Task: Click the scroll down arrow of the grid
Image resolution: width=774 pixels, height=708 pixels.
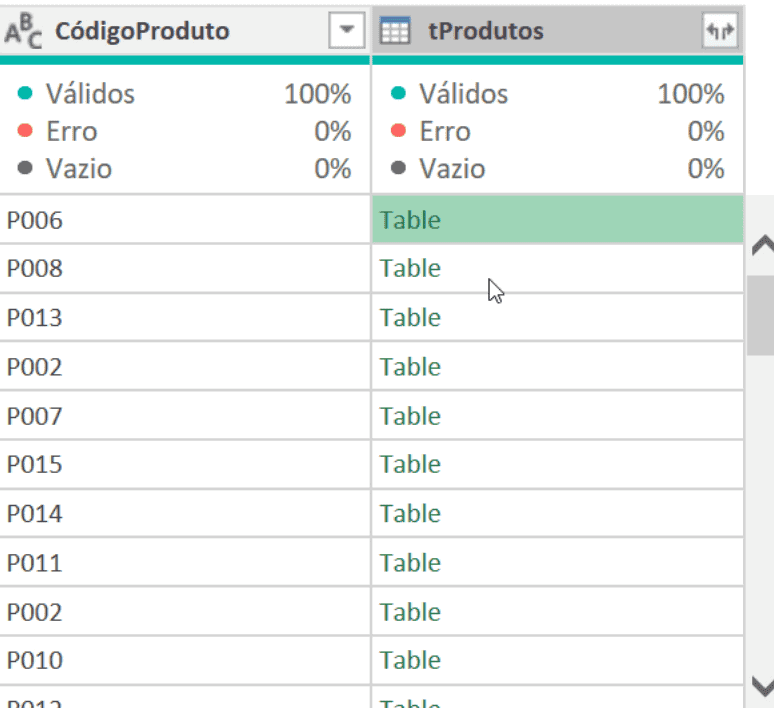Action: coord(762,686)
